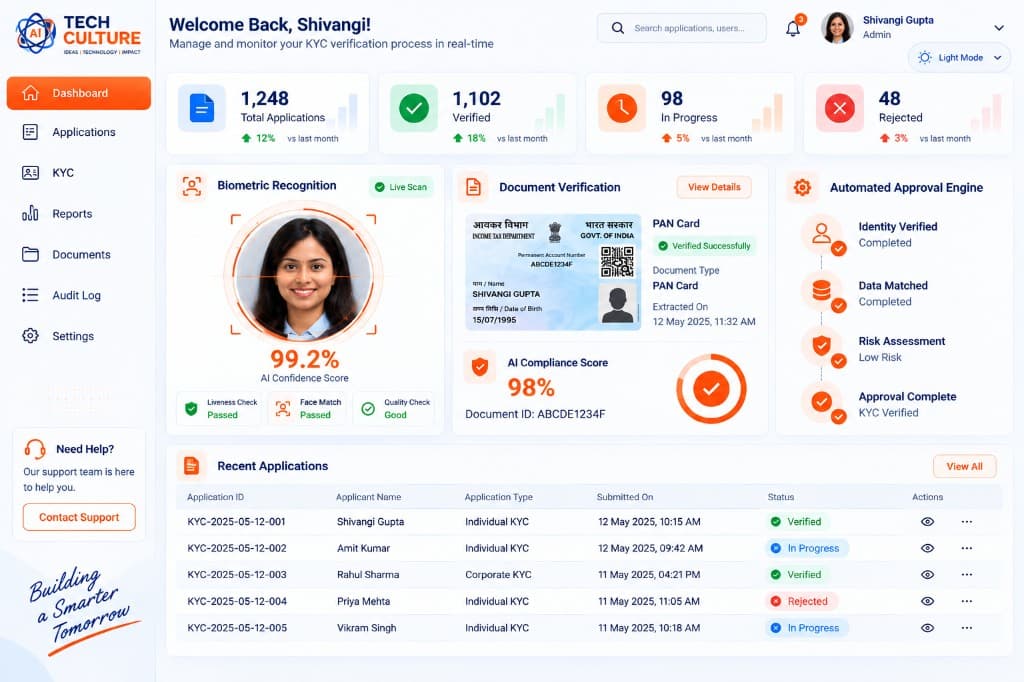Viewport: 1024px width, 682px height.
Task: Click the Automated Approval Engine gear icon
Action: click(x=803, y=187)
